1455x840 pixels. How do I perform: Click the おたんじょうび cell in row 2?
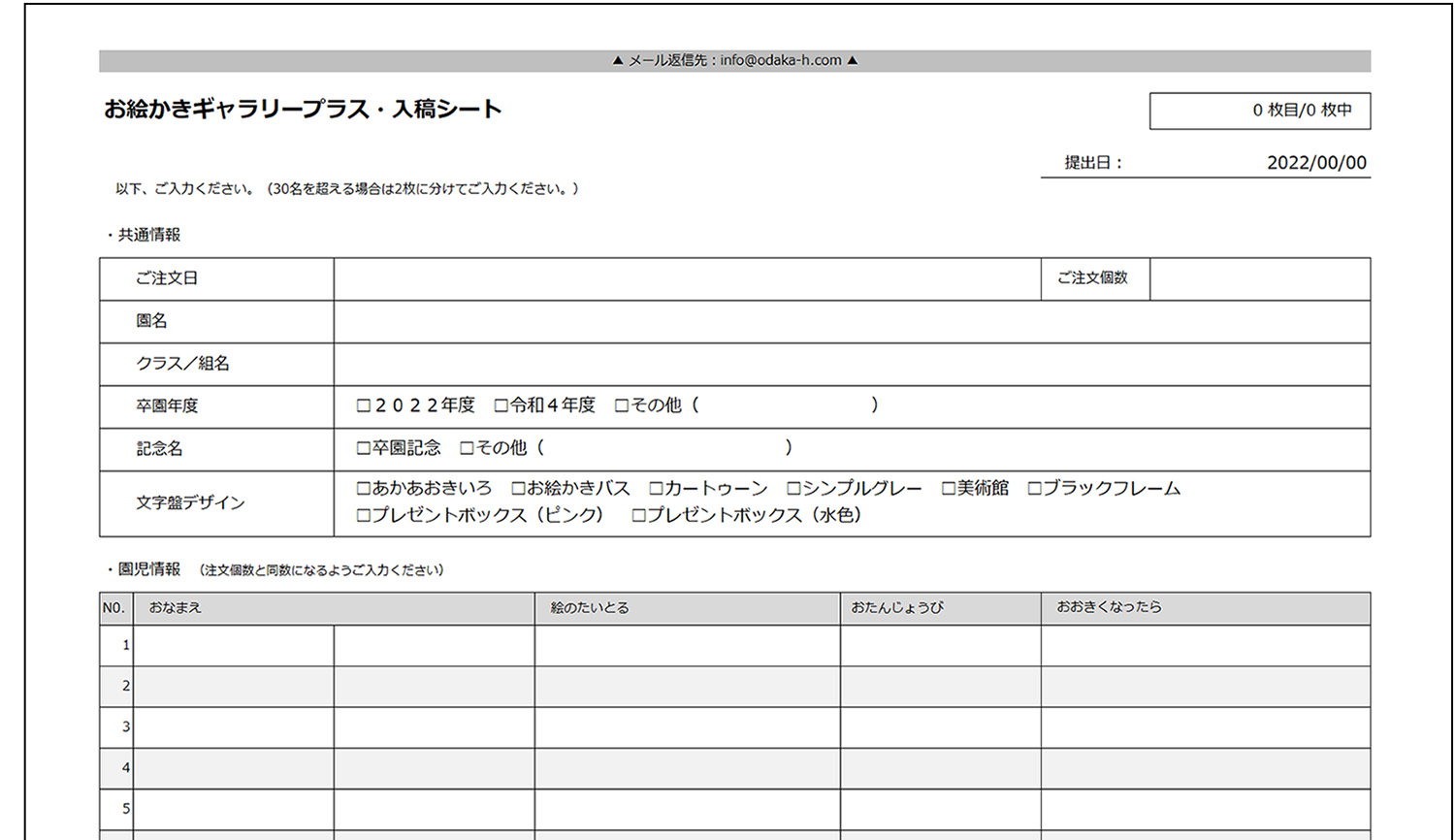coord(941,687)
